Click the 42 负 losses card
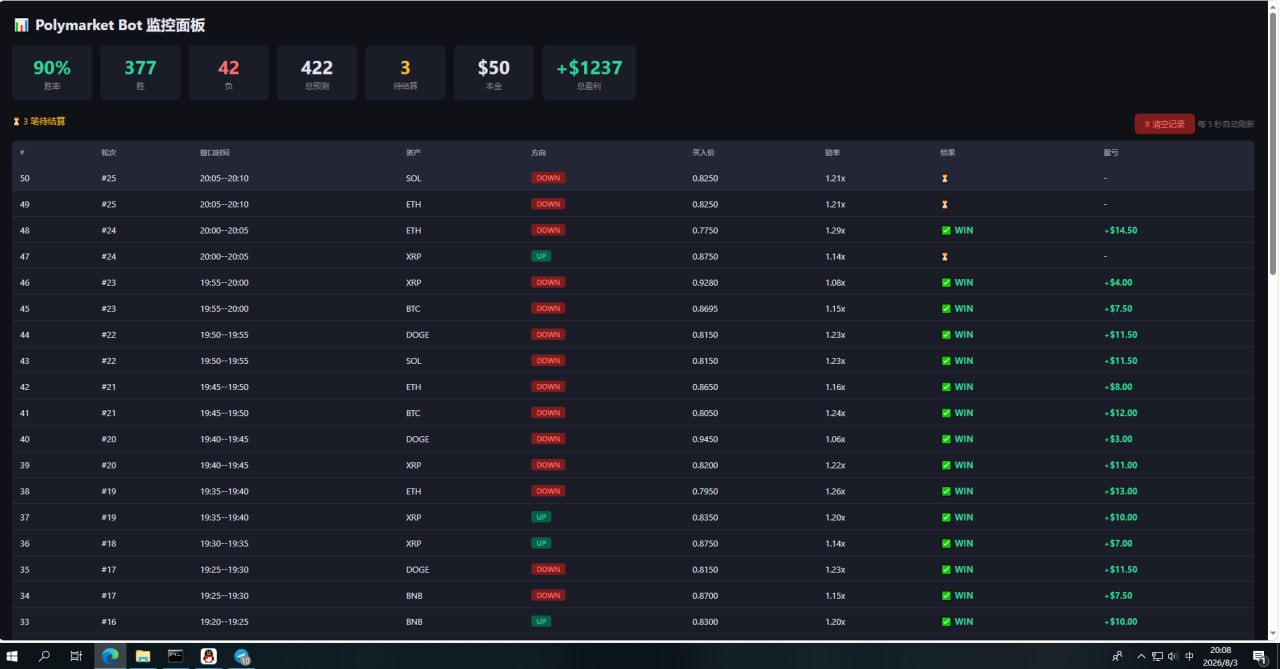 point(228,73)
